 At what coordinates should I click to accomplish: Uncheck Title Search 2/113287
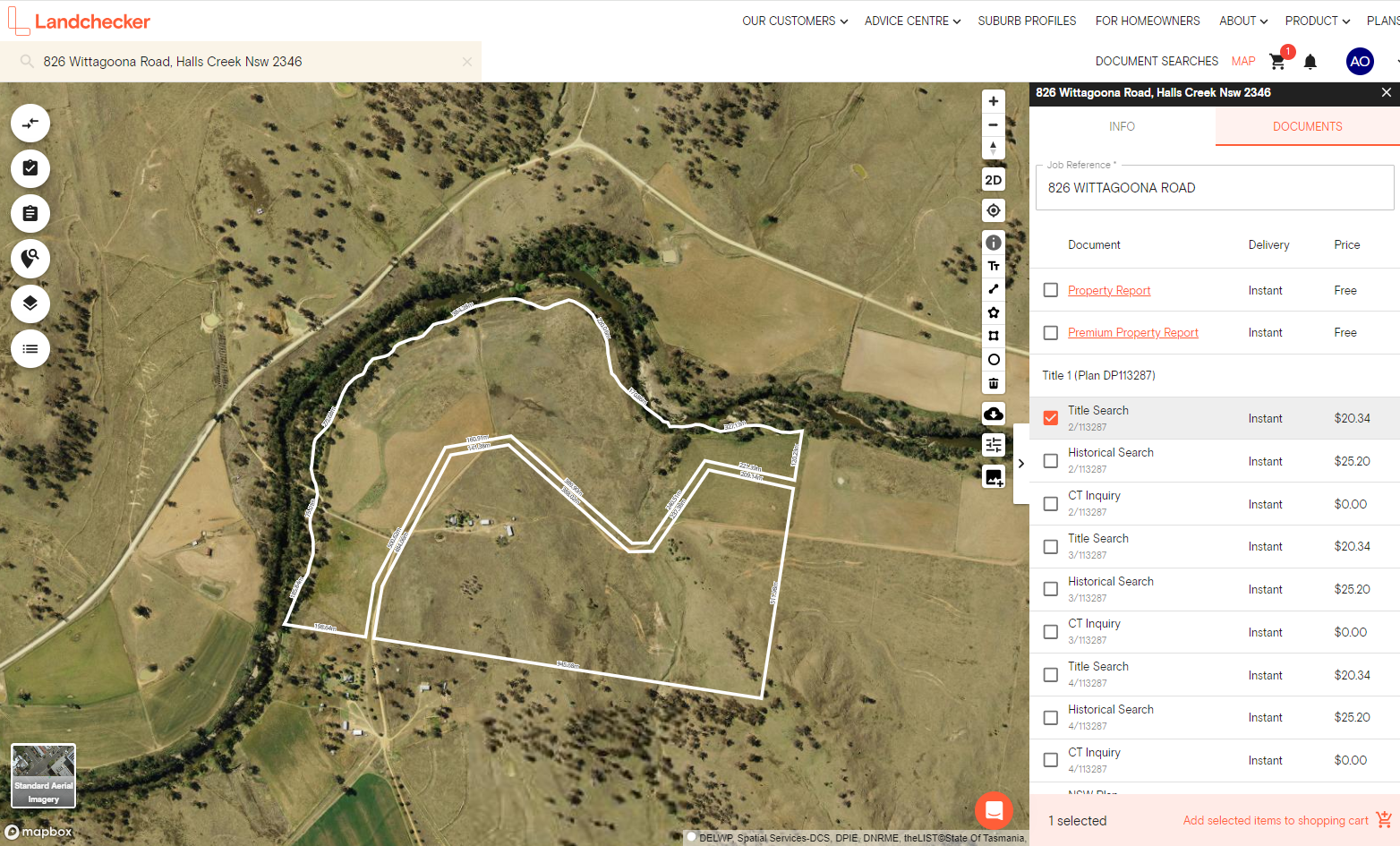coord(1051,418)
